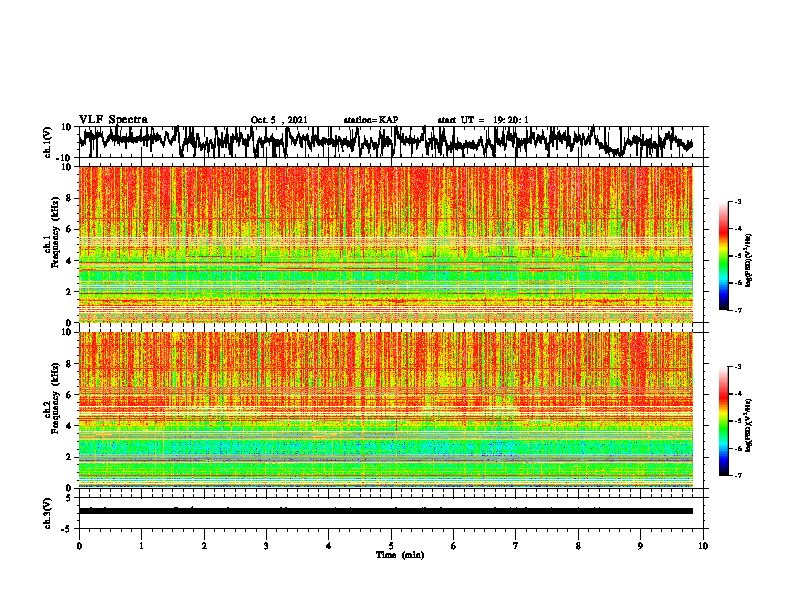The width and height of the screenshot is (792, 612).
Task: Click the log(PSD) label beside ch.1 color bar
Action: [749, 261]
